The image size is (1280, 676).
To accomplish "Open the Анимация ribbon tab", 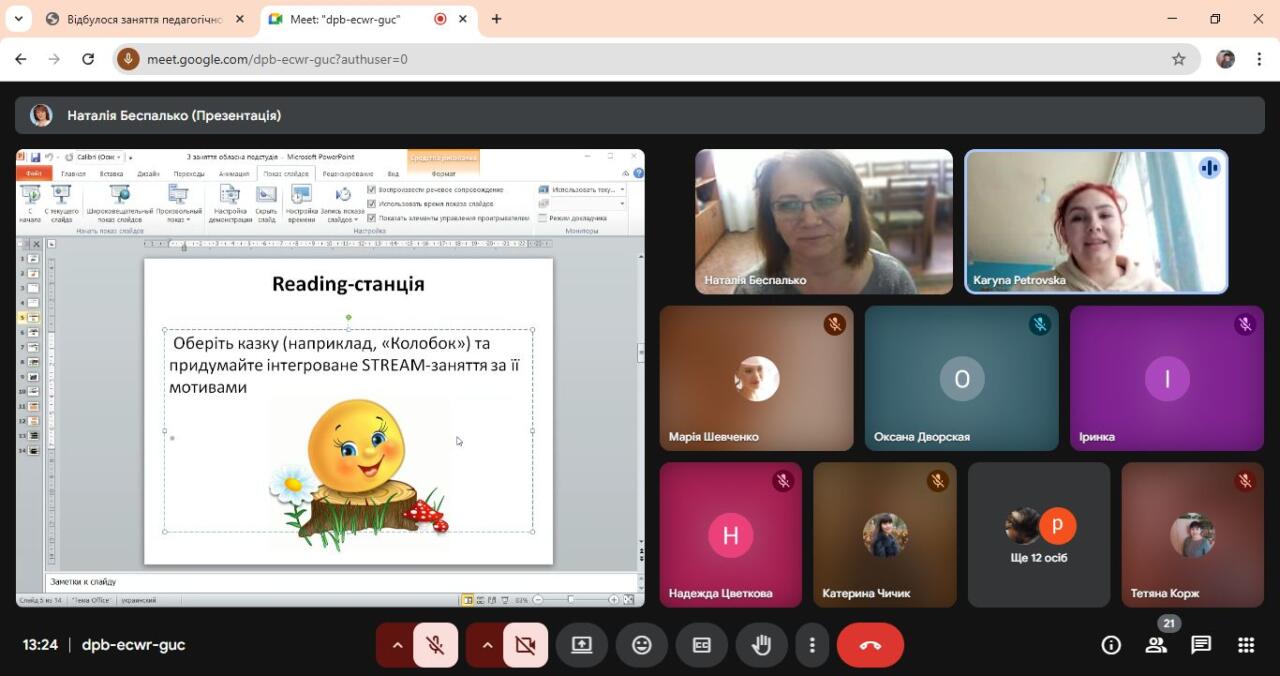I will click(x=234, y=173).
